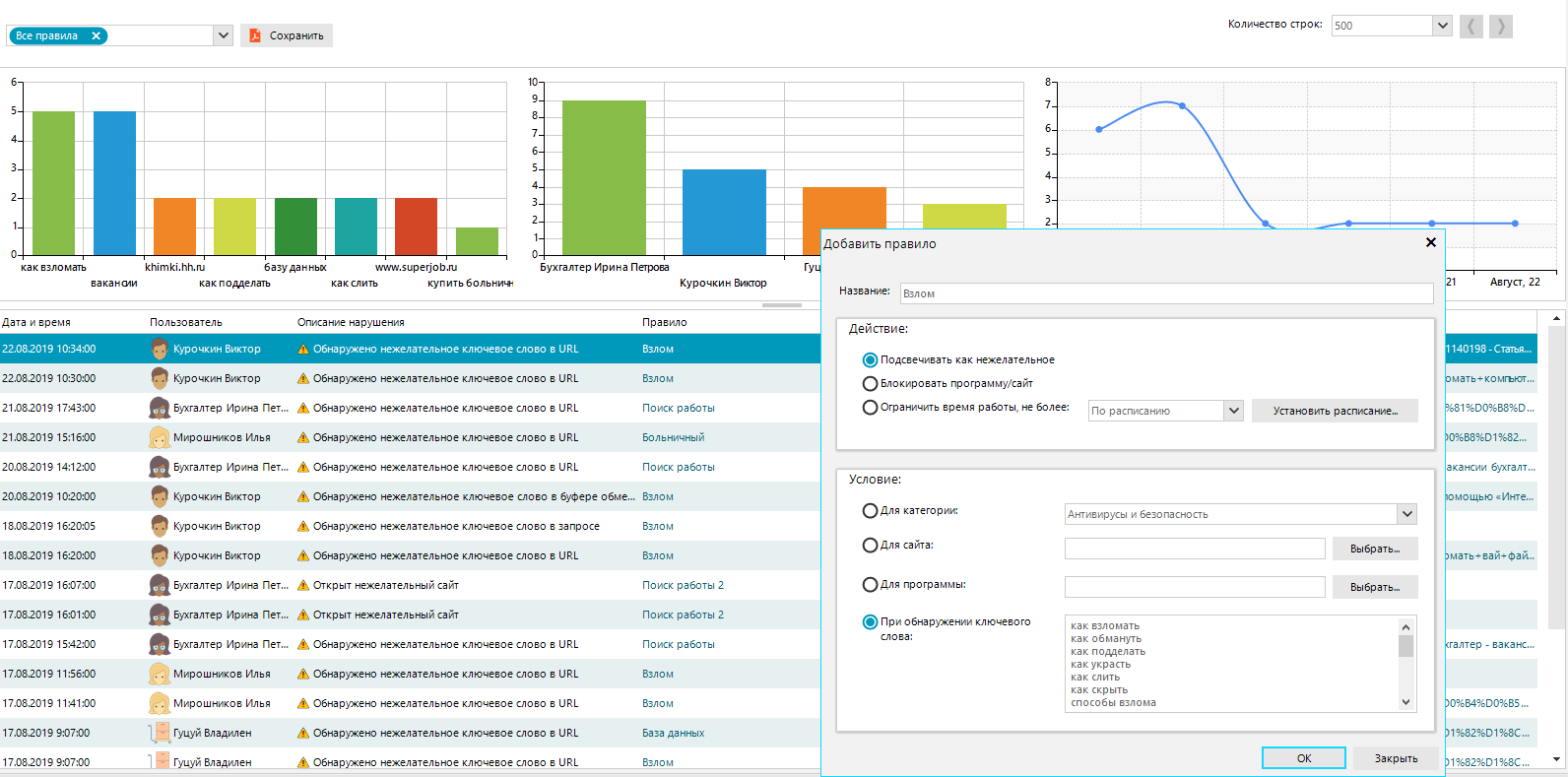The image size is (1568, 777).
Task: Click 'Выбрать...' button for программа
Action: [x=1375, y=587]
